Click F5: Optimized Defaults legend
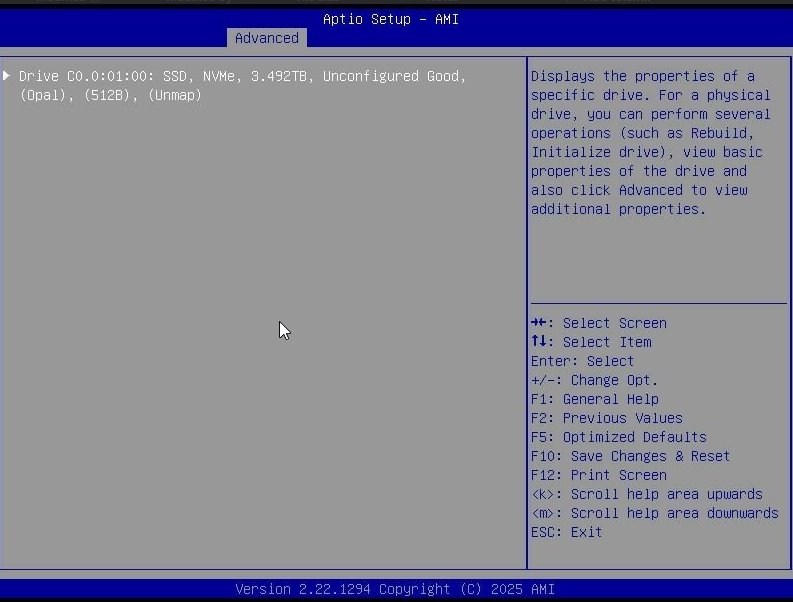793x602 pixels. tap(618, 437)
